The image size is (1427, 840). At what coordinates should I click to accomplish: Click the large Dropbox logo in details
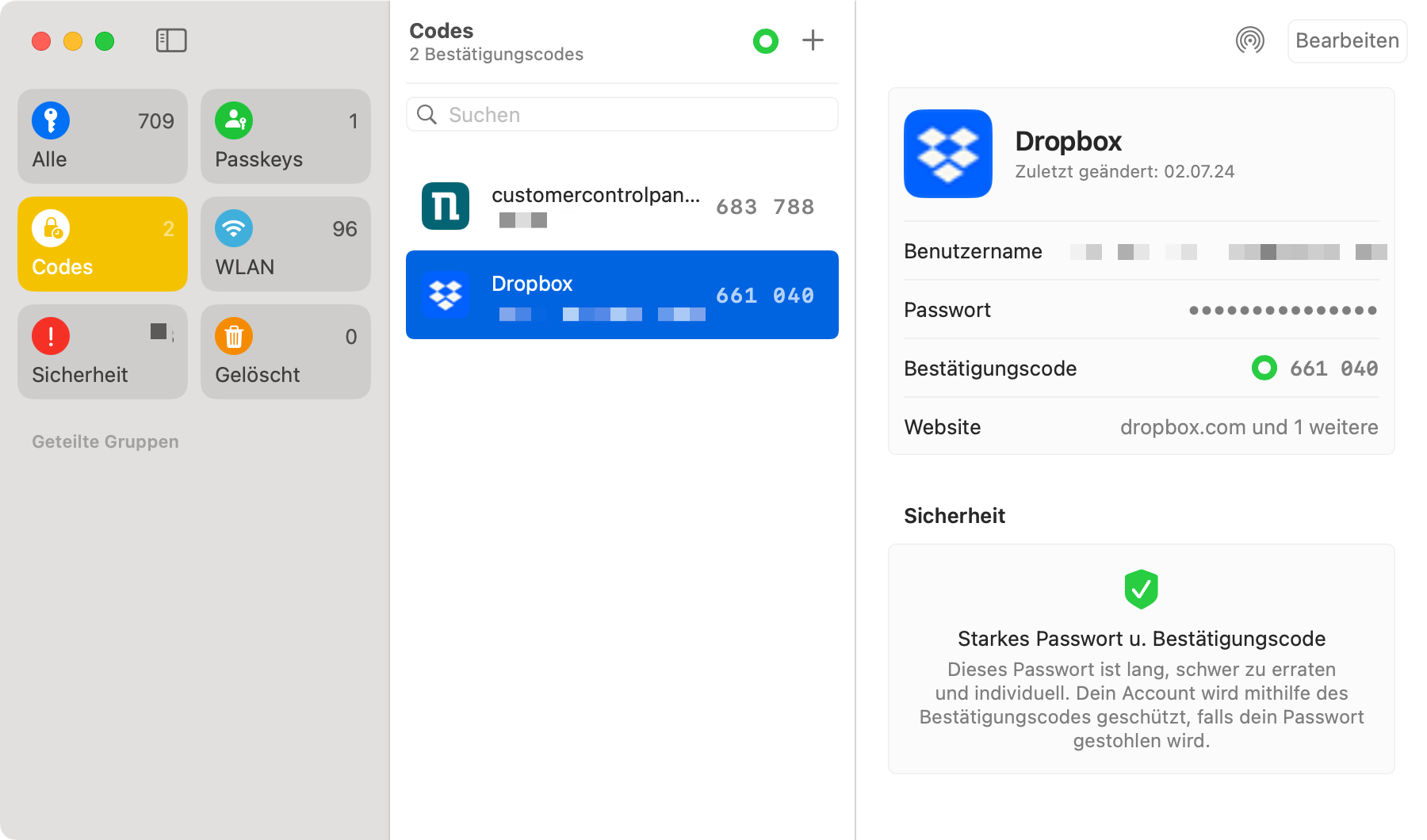948,154
